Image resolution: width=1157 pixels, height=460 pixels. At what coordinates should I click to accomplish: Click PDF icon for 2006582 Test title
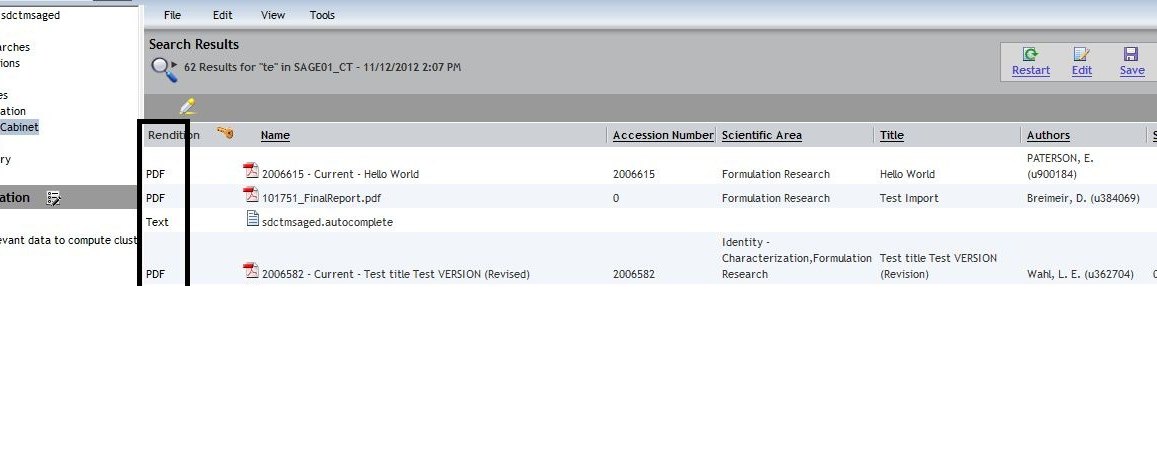point(251,271)
